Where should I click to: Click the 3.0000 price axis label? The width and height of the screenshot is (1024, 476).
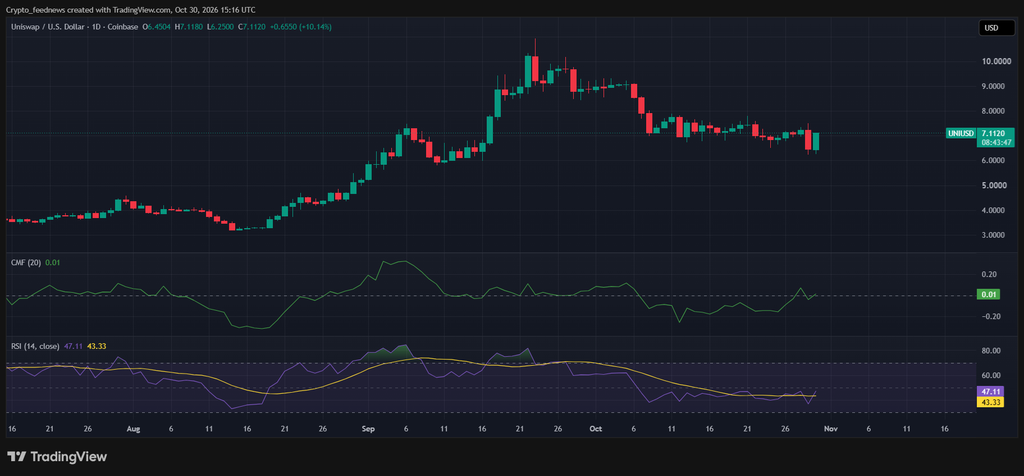pyautogui.click(x=992, y=235)
